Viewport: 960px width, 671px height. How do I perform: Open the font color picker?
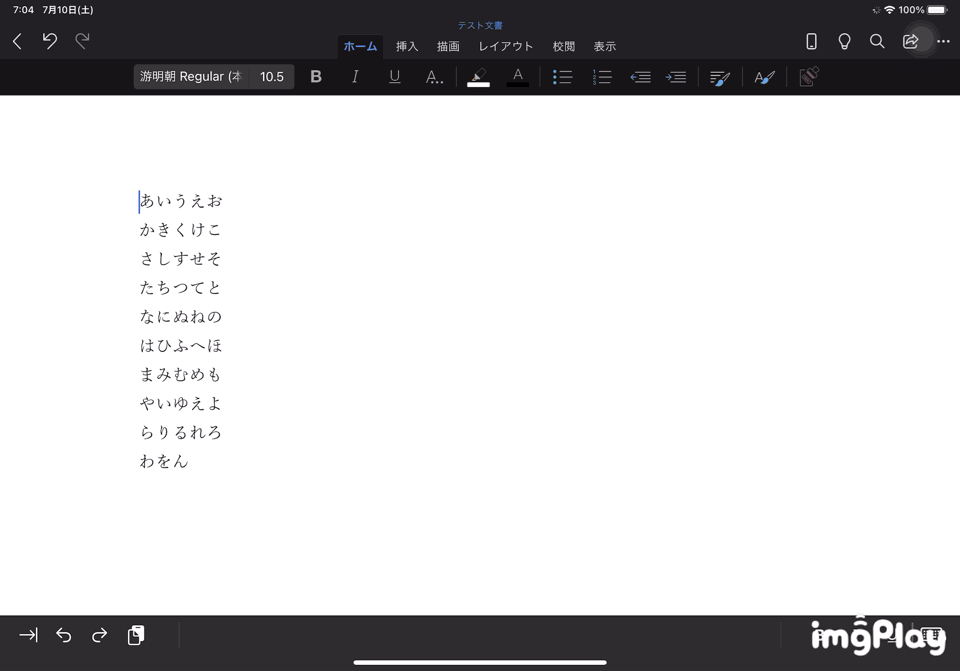pyautogui.click(x=518, y=77)
